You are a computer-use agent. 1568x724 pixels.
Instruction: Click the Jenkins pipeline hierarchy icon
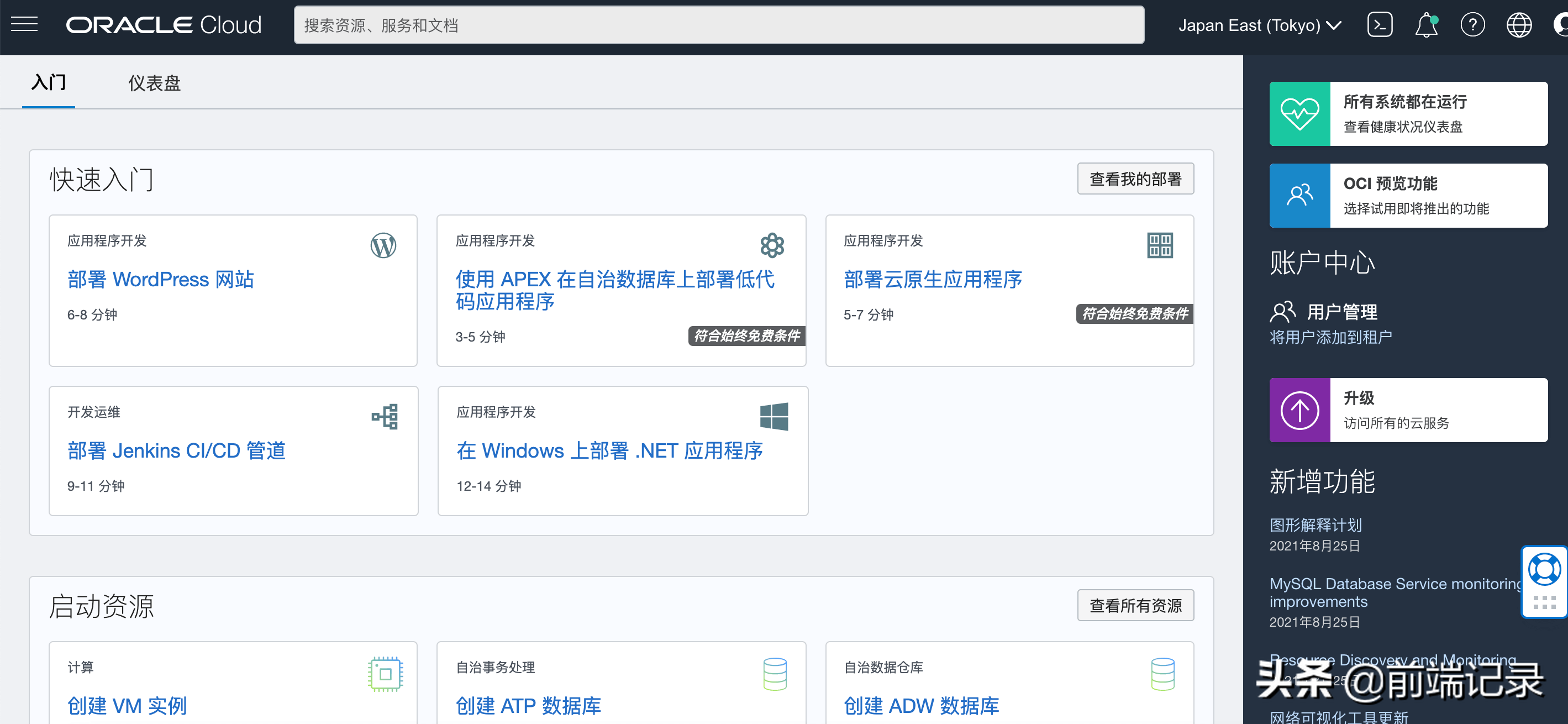(x=385, y=417)
